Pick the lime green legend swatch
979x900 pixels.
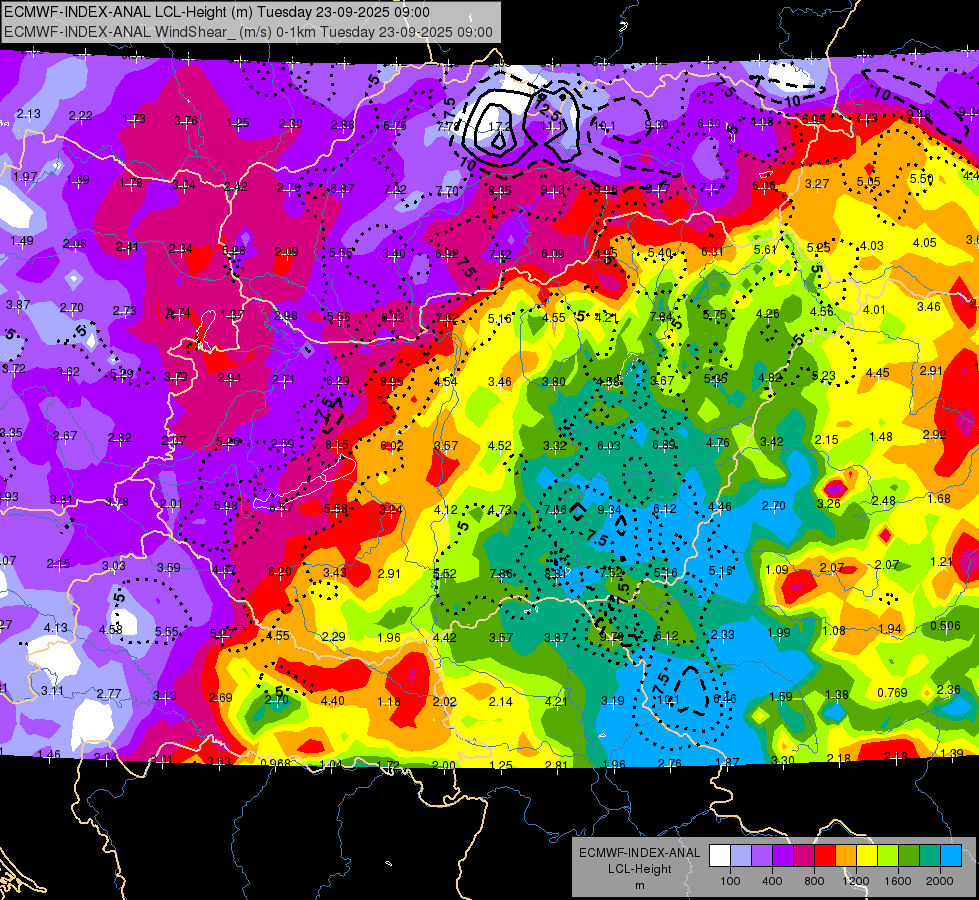888,856
